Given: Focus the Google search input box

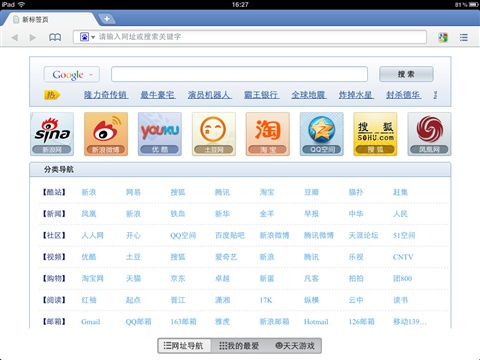Looking at the screenshot, I should (x=239, y=74).
